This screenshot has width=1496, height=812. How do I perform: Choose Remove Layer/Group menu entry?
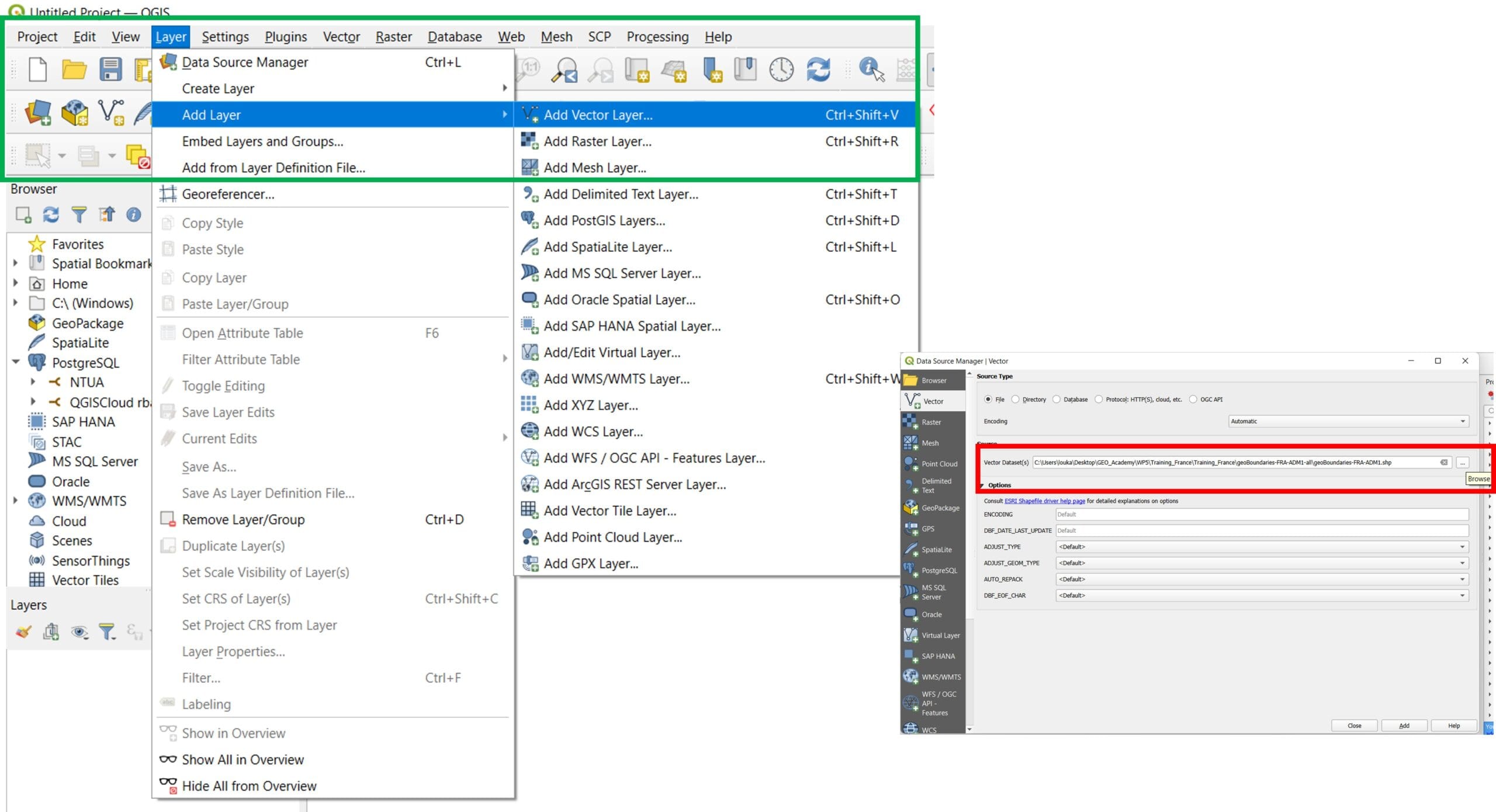tap(333, 519)
